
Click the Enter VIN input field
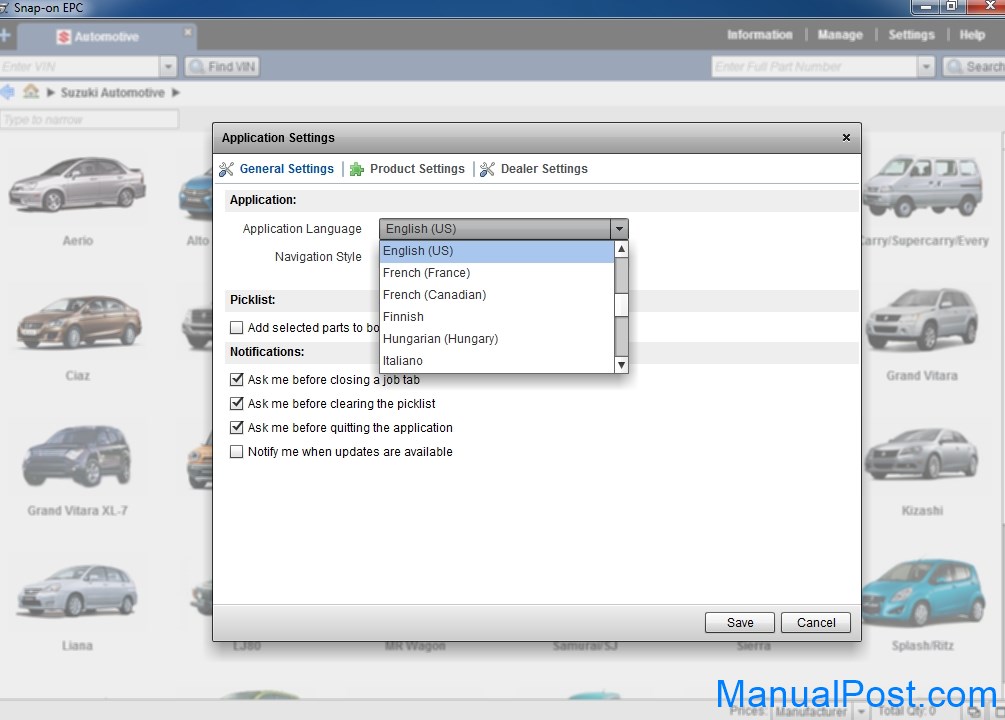coord(79,67)
